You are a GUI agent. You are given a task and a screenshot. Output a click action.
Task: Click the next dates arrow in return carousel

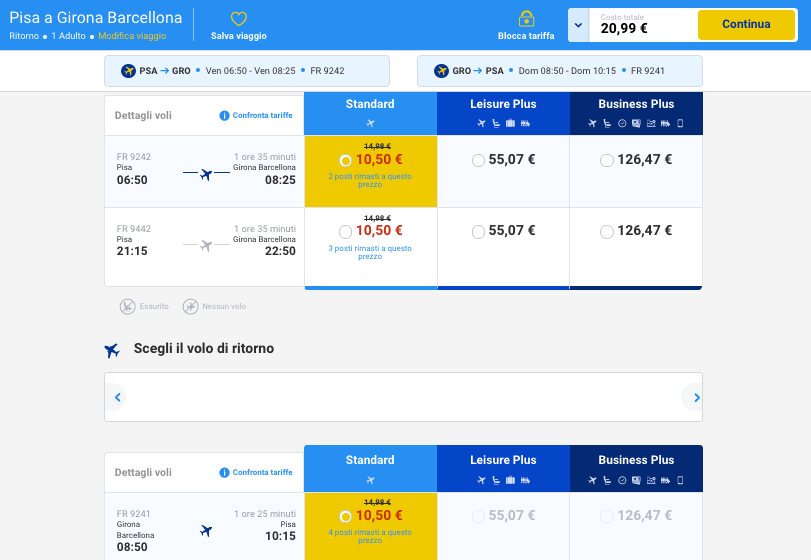(x=695, y=397)
